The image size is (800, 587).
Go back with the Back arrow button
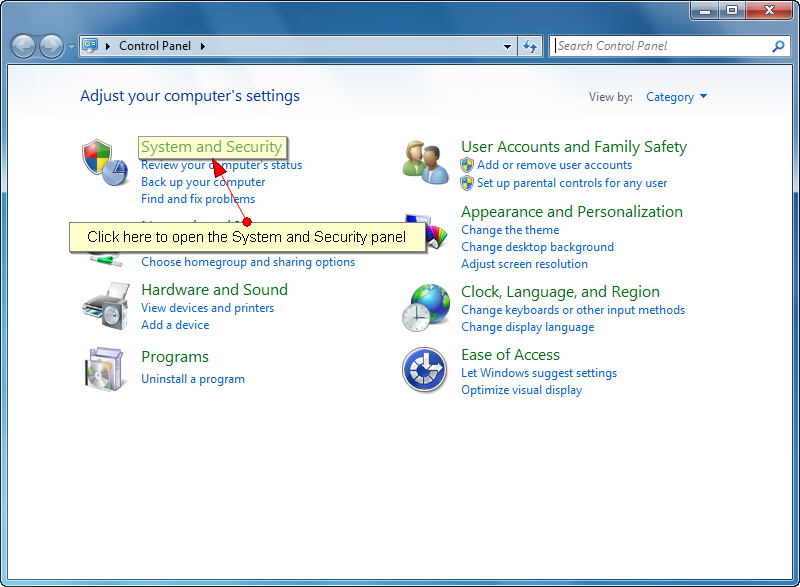(x=23, y=46)
